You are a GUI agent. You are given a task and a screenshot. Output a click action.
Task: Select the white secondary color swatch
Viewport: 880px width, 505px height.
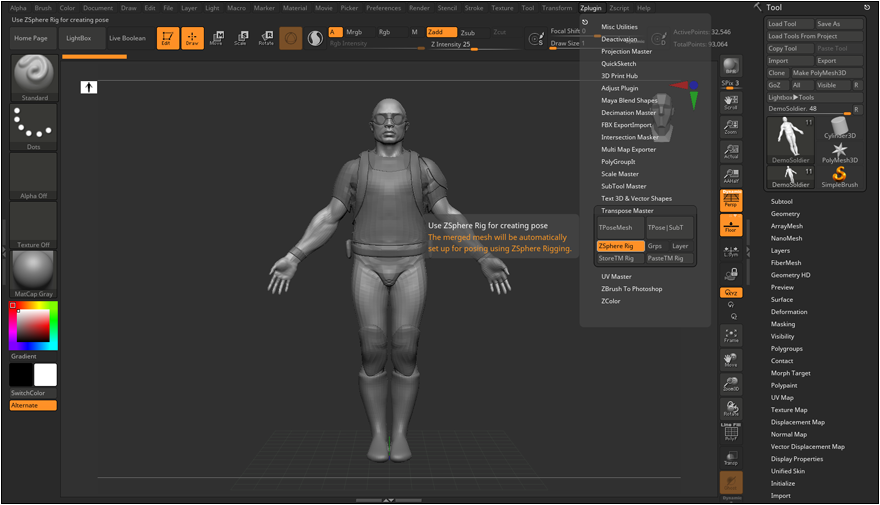45,375
